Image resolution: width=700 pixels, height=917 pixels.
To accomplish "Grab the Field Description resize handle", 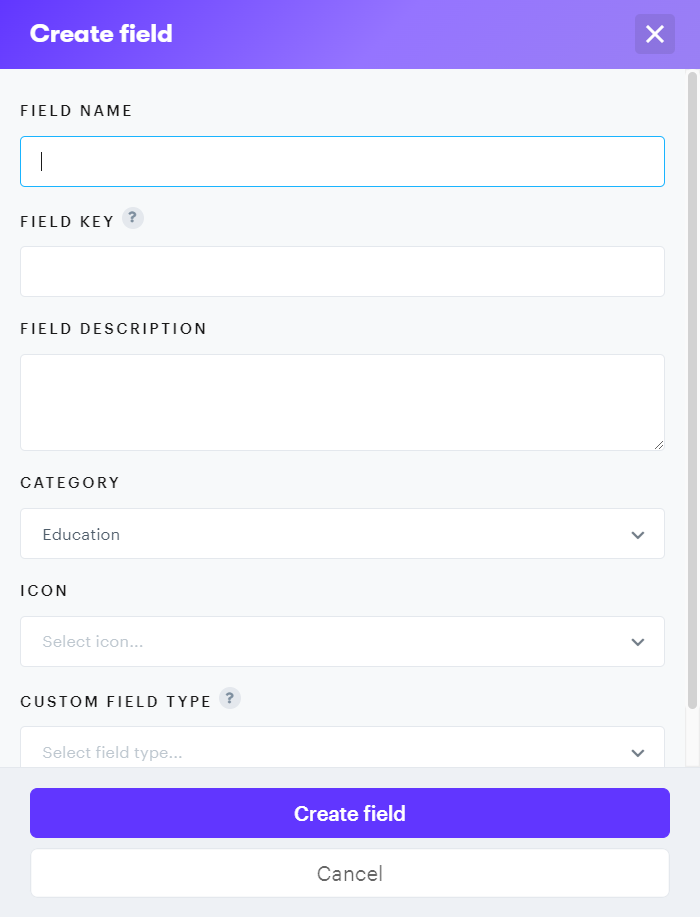I will (x=659, y=445).
